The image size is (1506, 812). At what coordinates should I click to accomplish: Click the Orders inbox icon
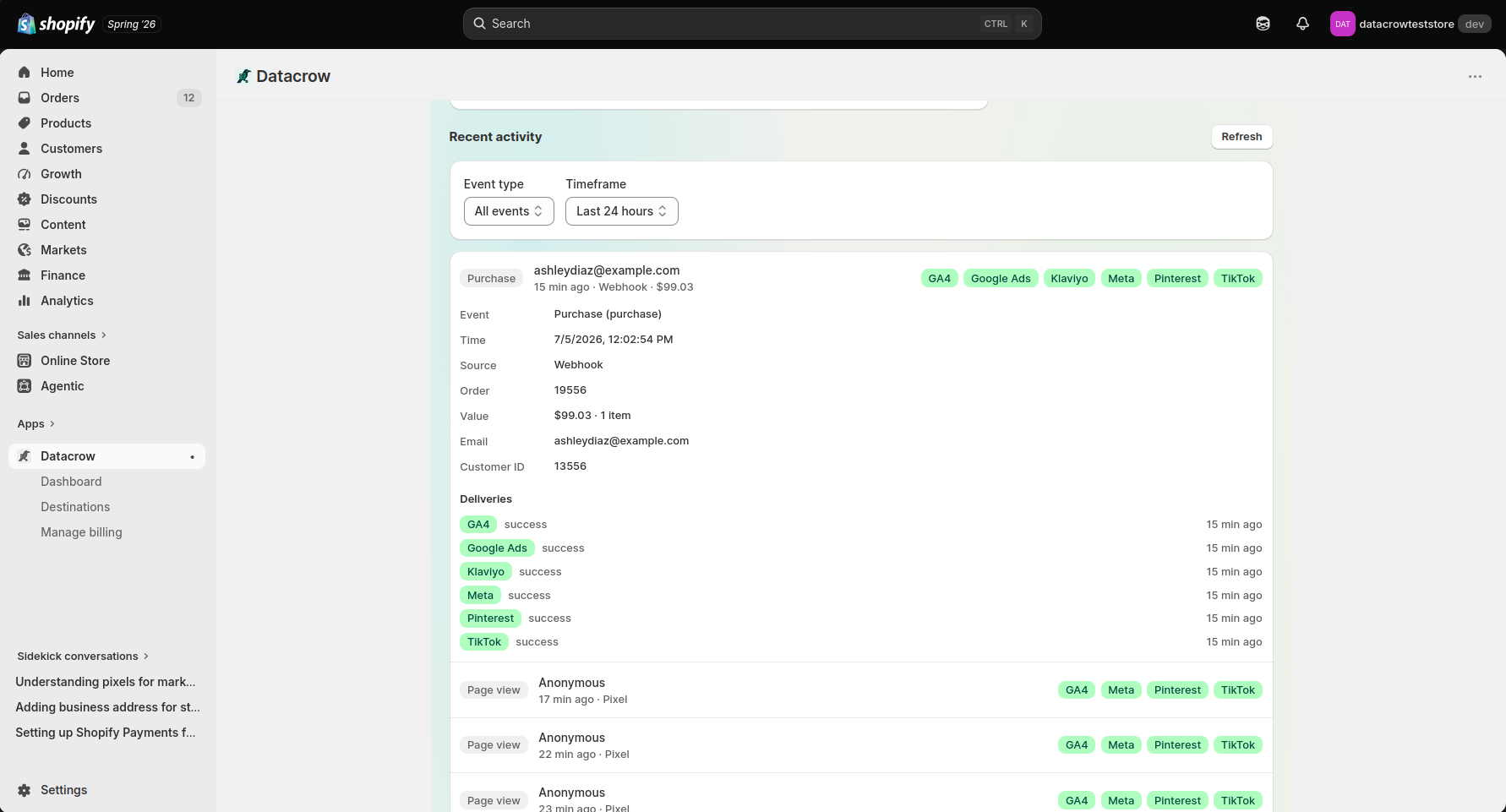pos(25,98)
